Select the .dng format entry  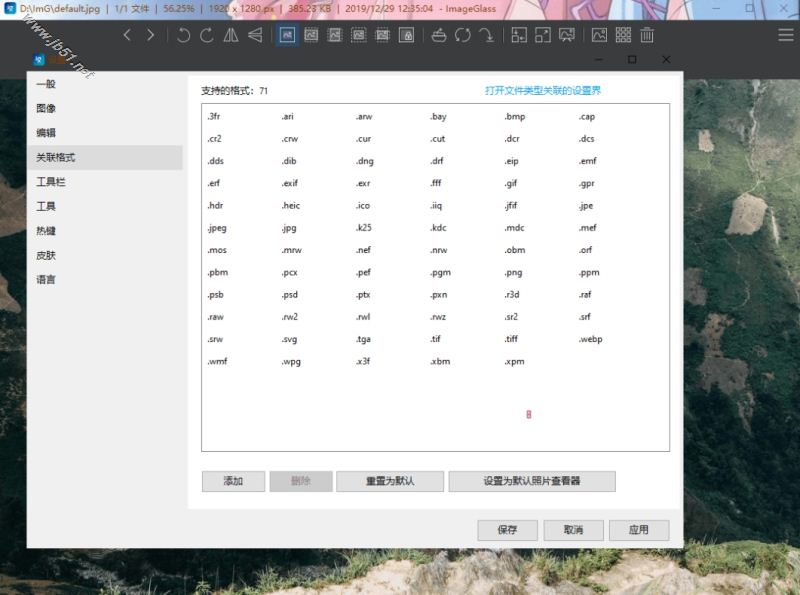364,161
